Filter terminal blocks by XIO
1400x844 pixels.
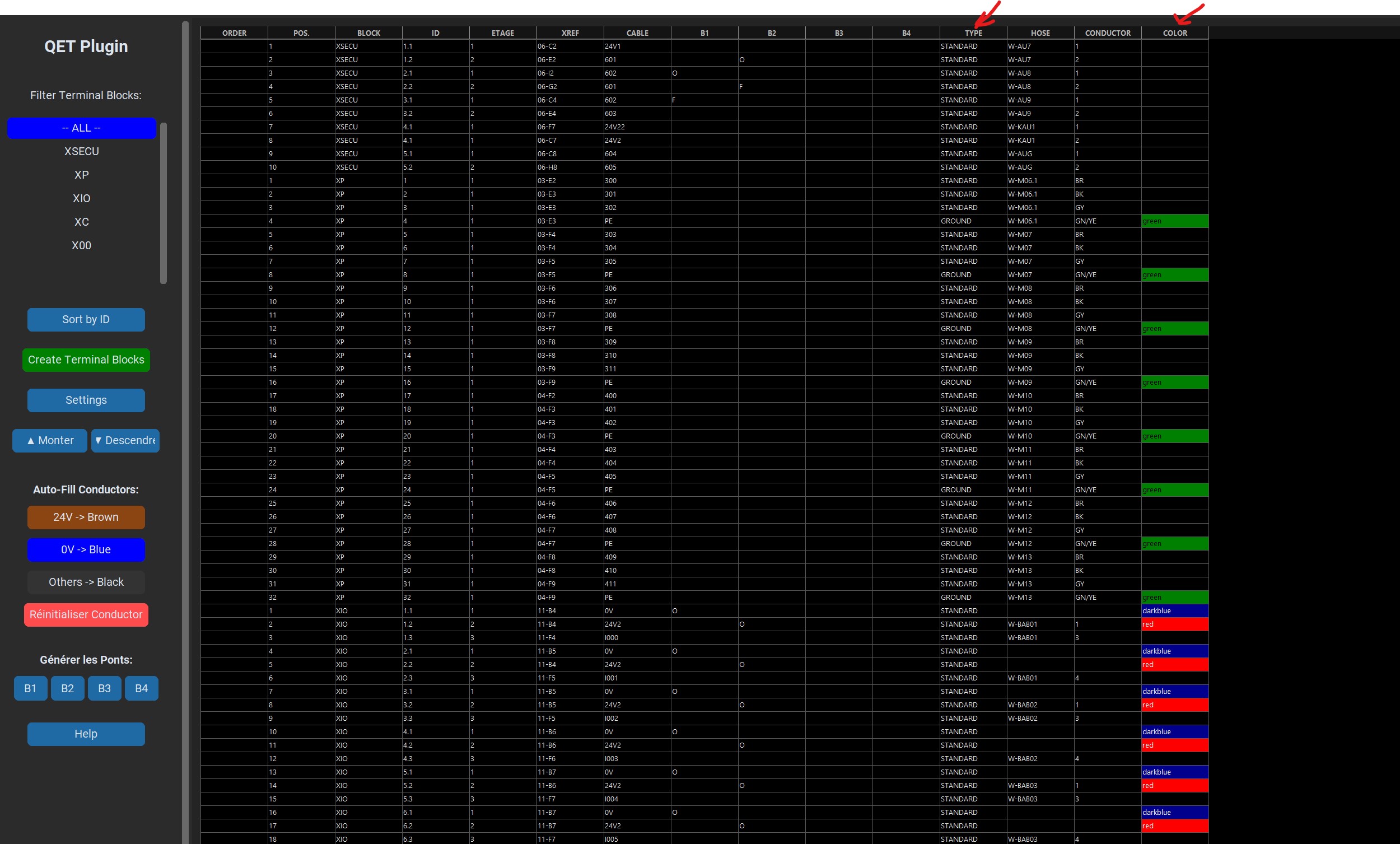81,198
